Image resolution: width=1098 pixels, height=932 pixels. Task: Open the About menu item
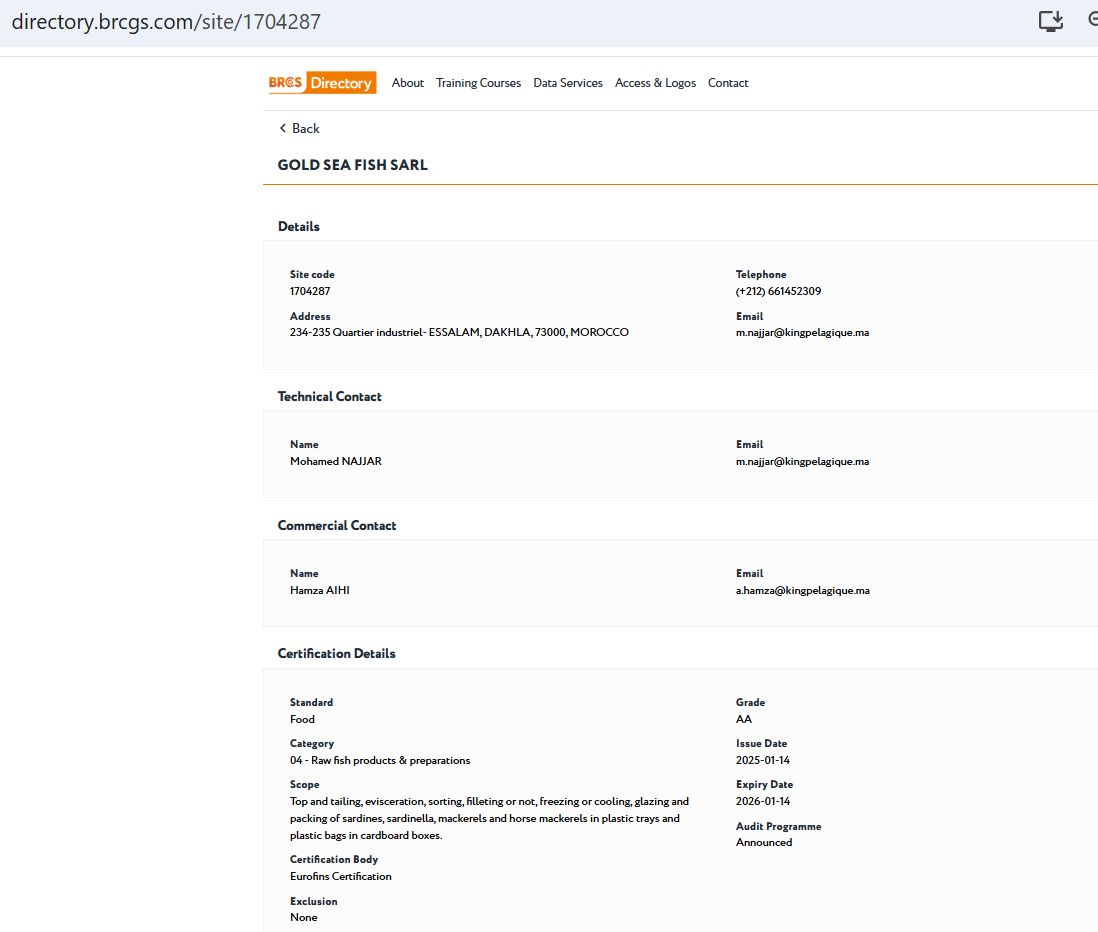point(407,83)
